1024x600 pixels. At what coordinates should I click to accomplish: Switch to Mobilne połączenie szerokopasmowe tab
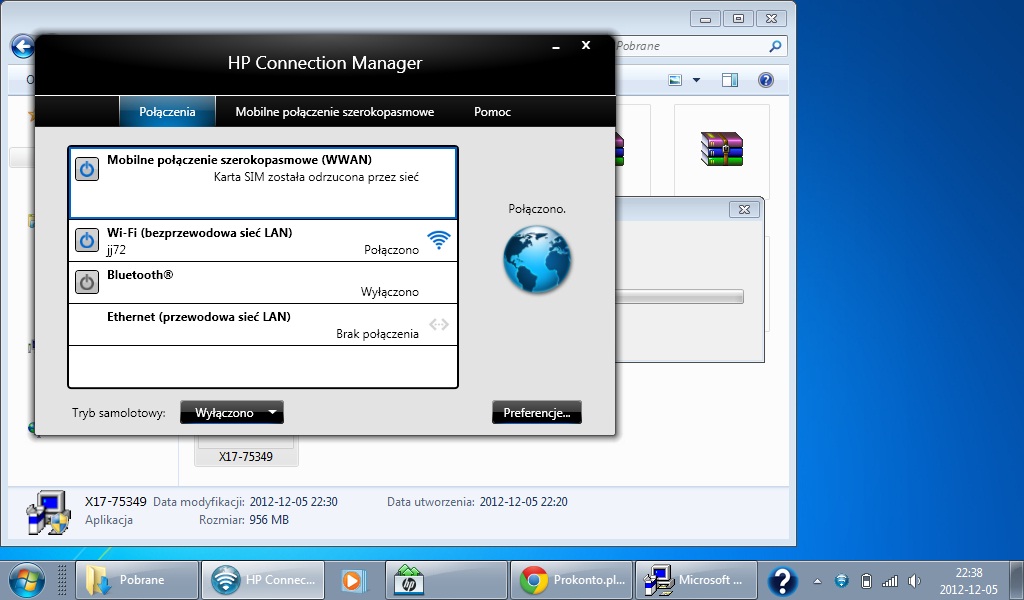click(x=334, y=112)
